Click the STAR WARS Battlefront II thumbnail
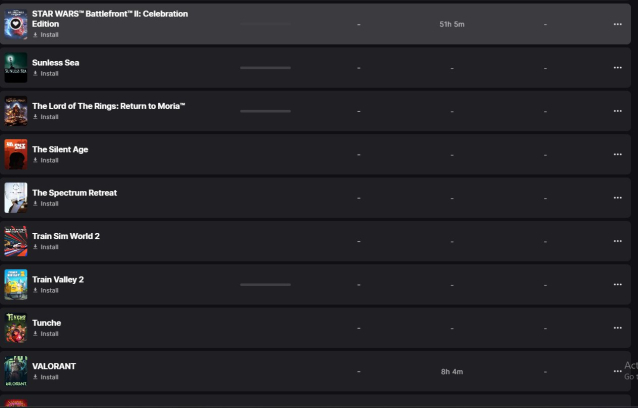The width and height of the screenshot is (638, 408). [16, 24]
